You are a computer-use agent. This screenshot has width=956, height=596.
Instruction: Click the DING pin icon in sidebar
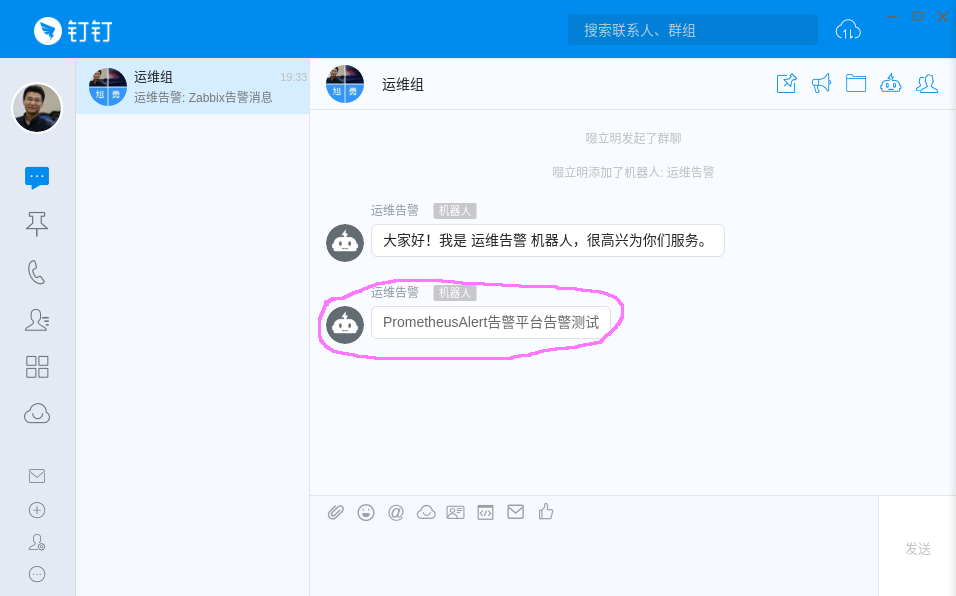coord(37,224)
